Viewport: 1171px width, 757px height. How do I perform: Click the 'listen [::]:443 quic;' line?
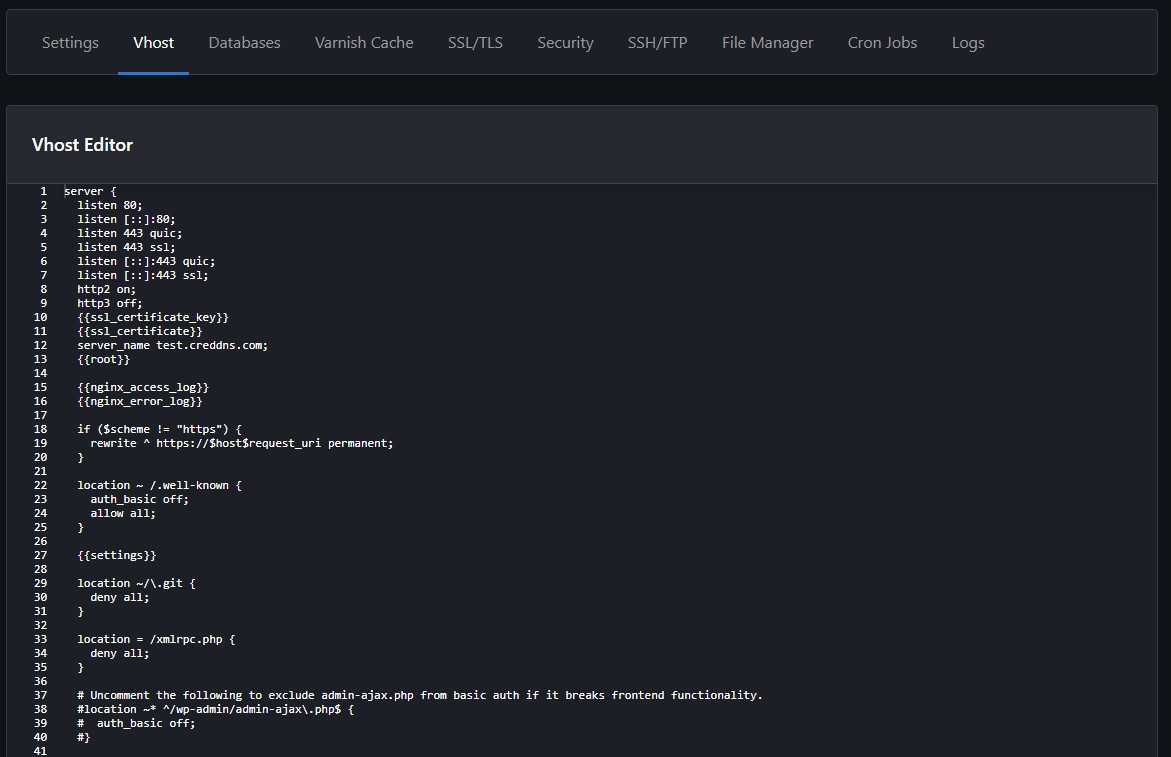coord(146,261)
